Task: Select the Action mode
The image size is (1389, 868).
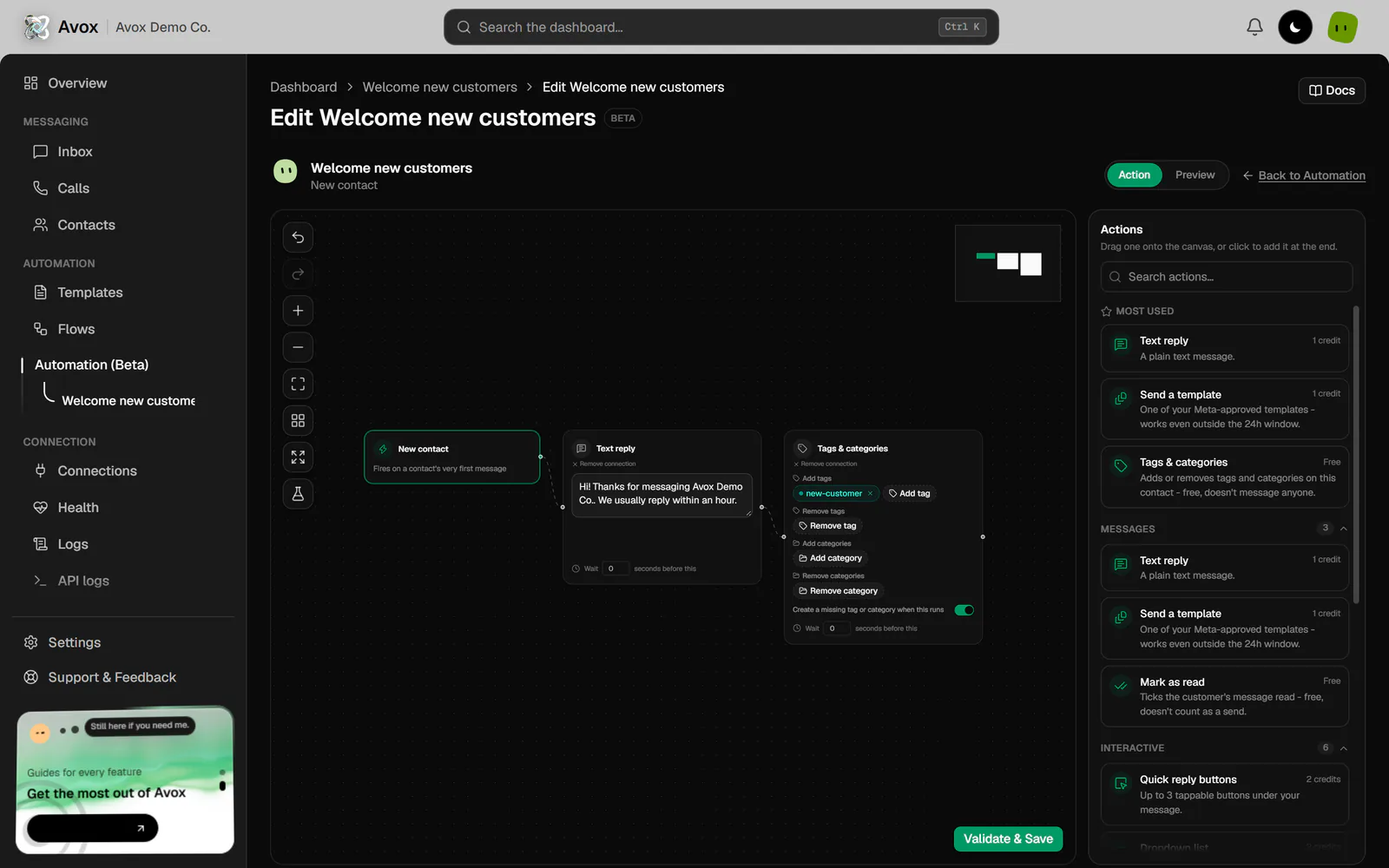Action: [1134, 174]
